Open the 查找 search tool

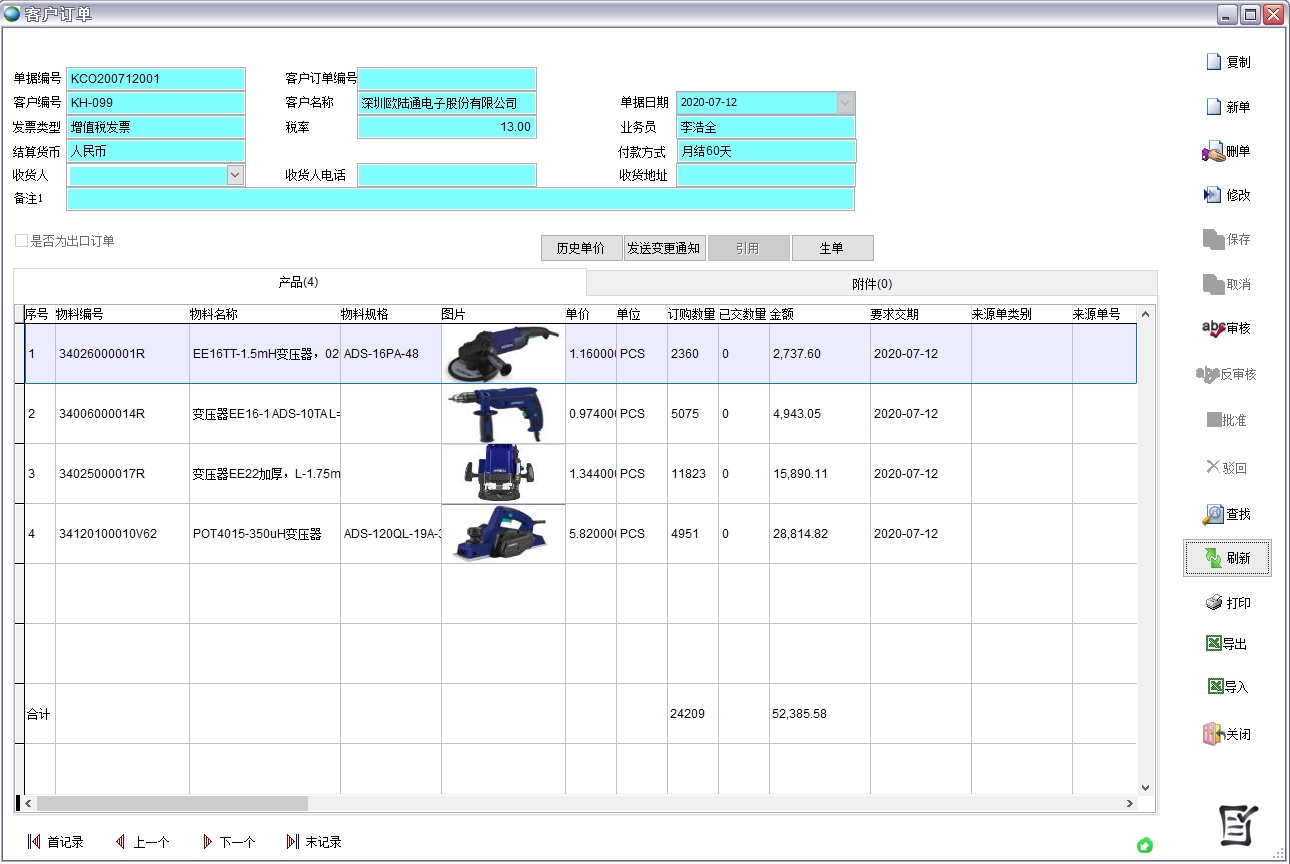pos(1213,514)
